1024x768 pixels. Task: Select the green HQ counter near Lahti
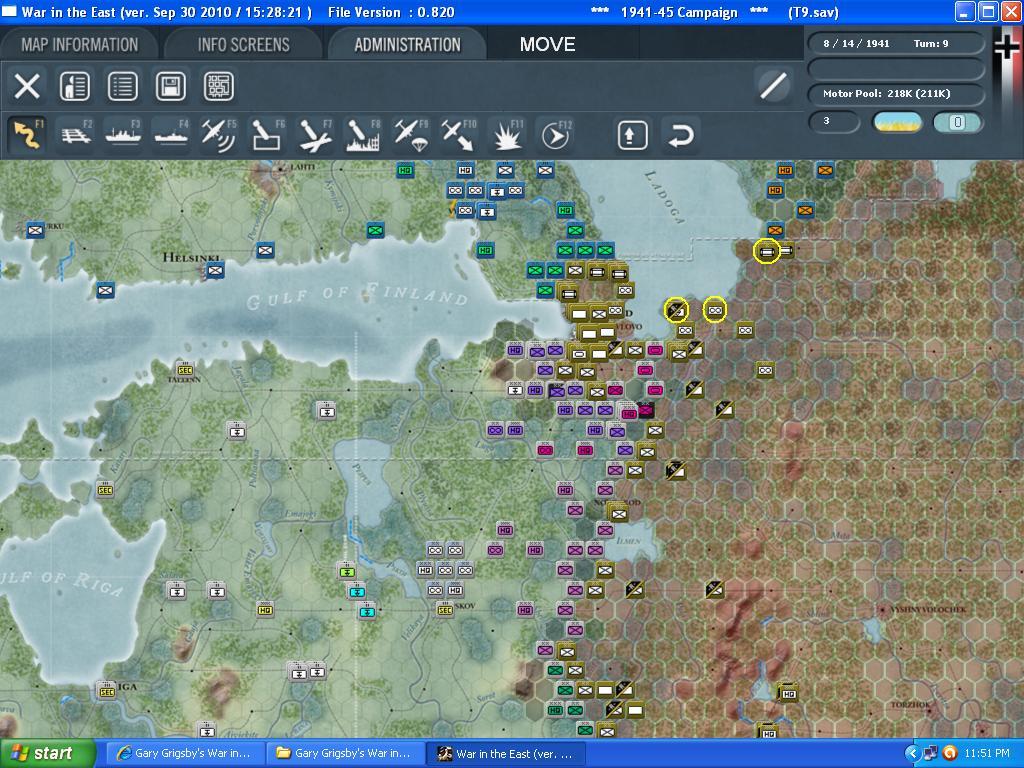(x=405, y=170)
